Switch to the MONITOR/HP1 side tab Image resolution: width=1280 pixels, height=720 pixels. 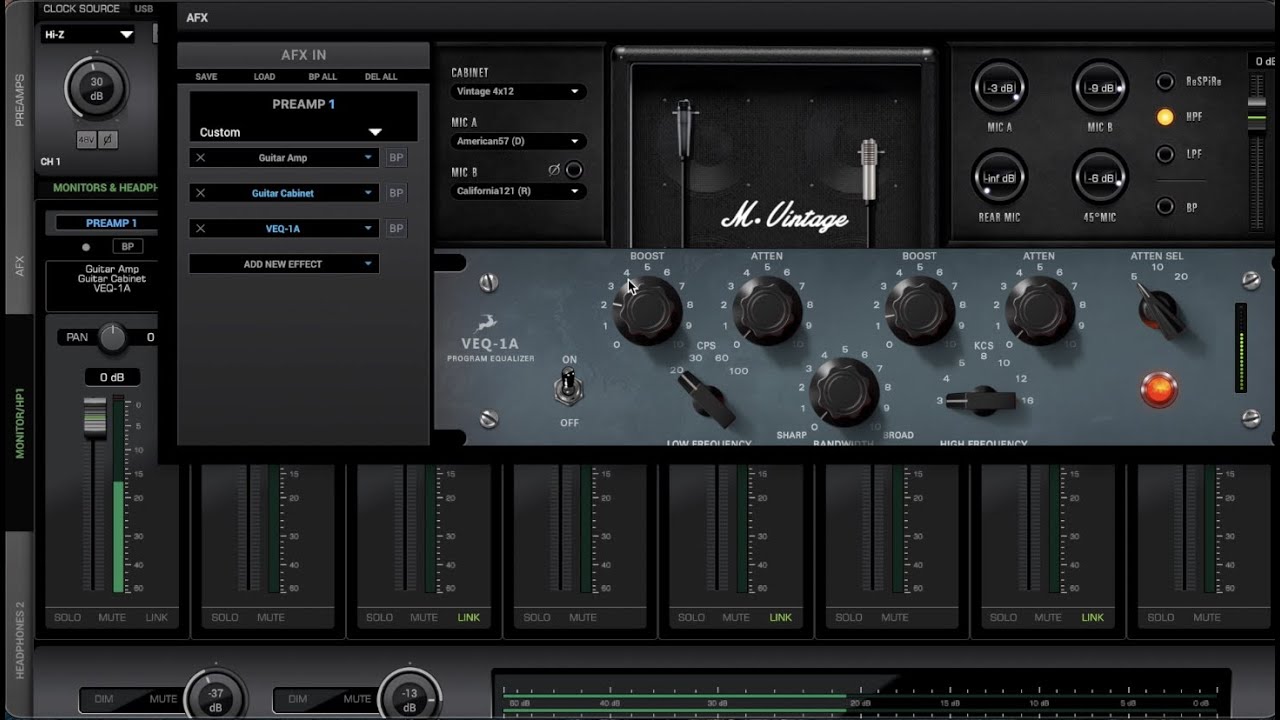coord(19,423)
